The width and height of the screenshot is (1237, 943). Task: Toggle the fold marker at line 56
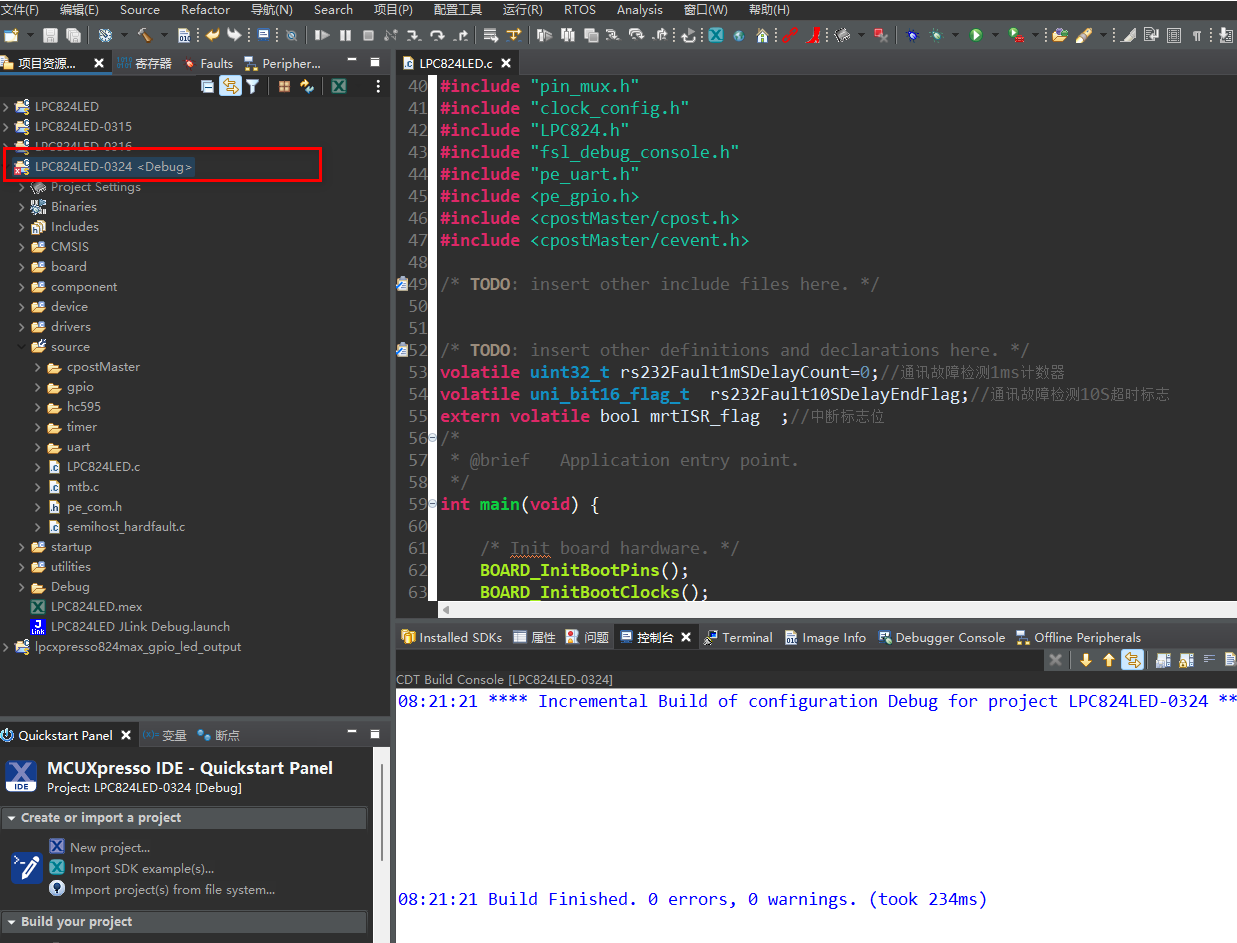(x=434, y=438)
